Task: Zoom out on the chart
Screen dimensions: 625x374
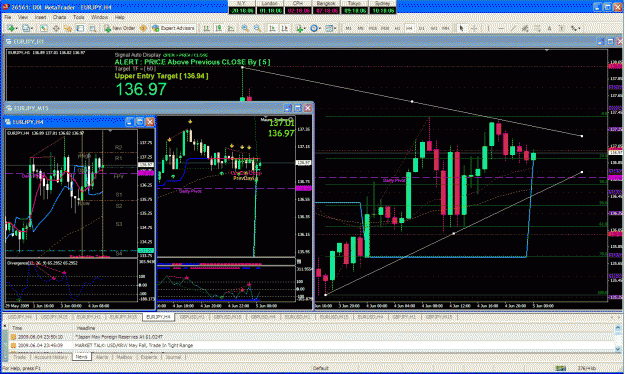Action: [x=257, y=28]
